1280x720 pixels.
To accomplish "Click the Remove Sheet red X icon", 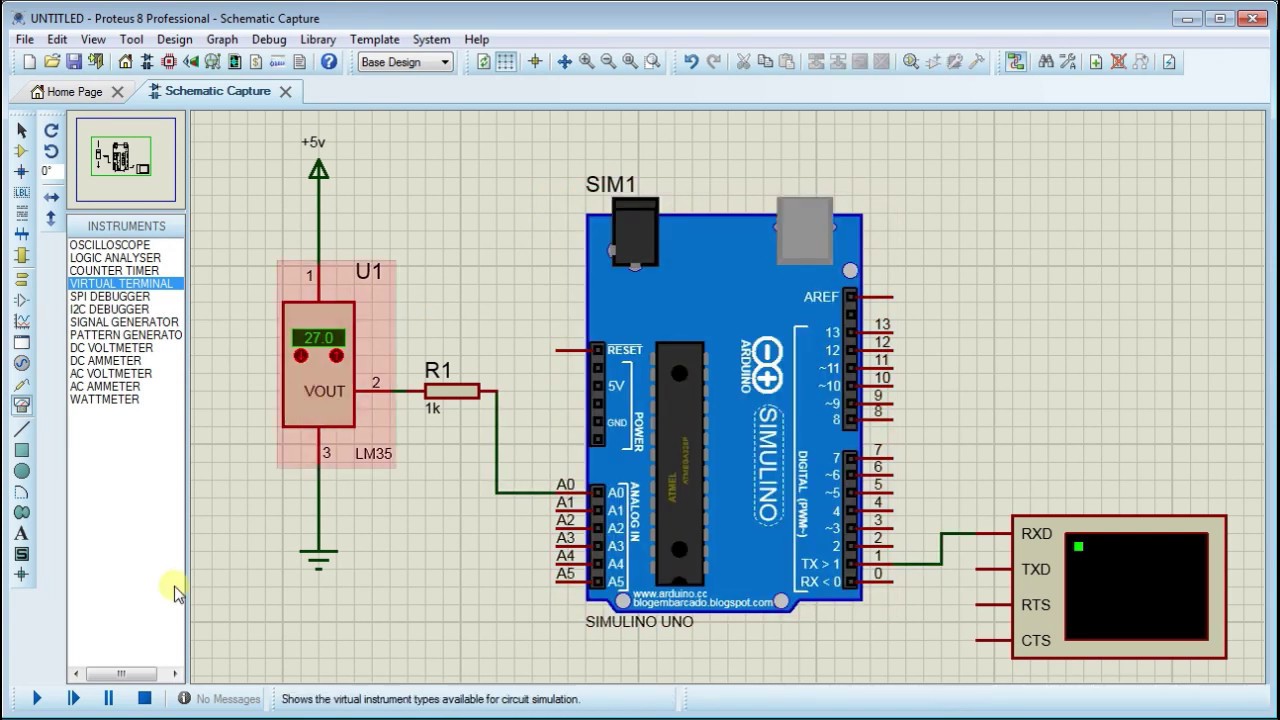I will [1118, 62].
